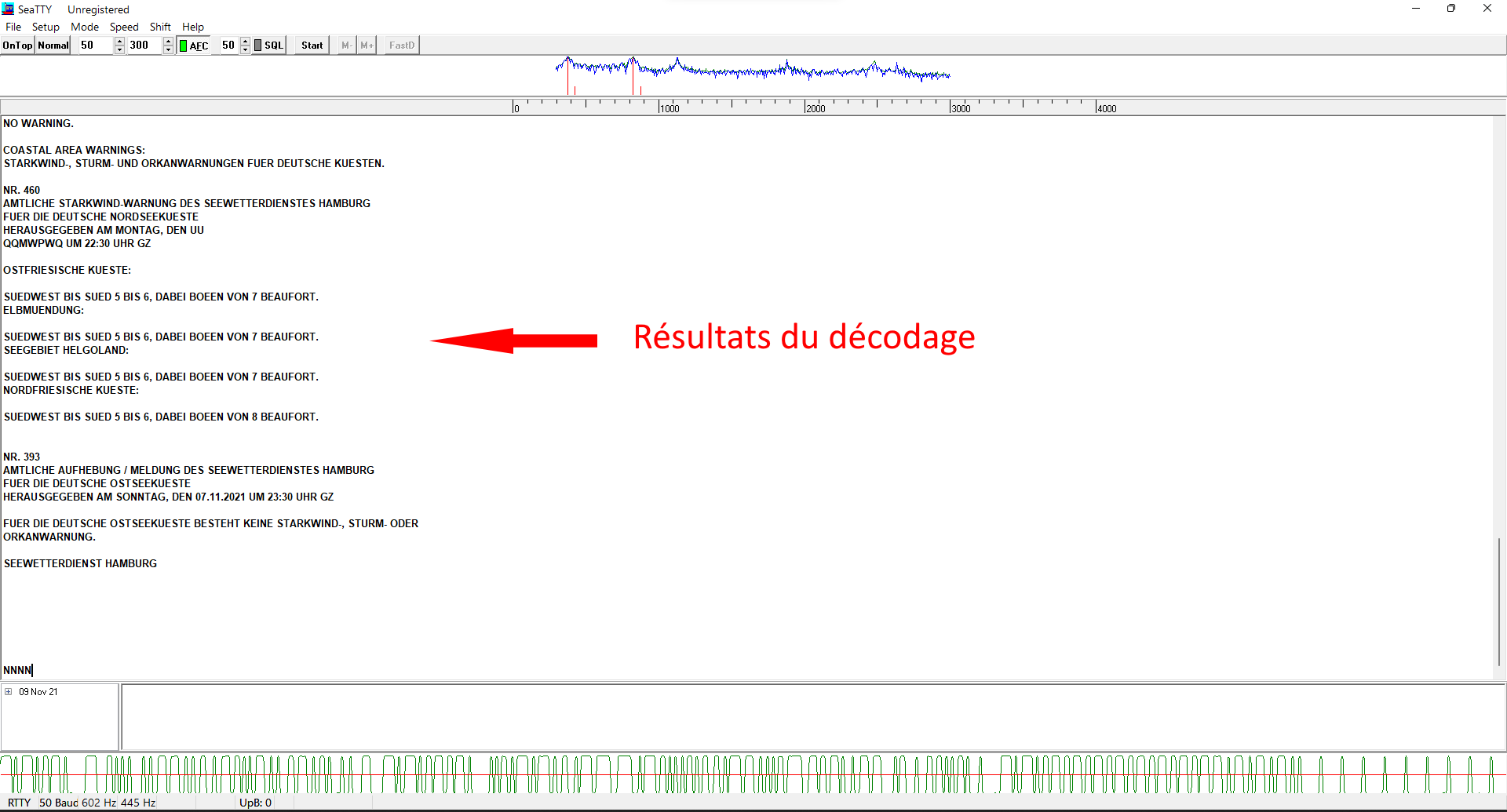
Task: Toggle the SQL squelch button
Action: (x=268, y=46)
